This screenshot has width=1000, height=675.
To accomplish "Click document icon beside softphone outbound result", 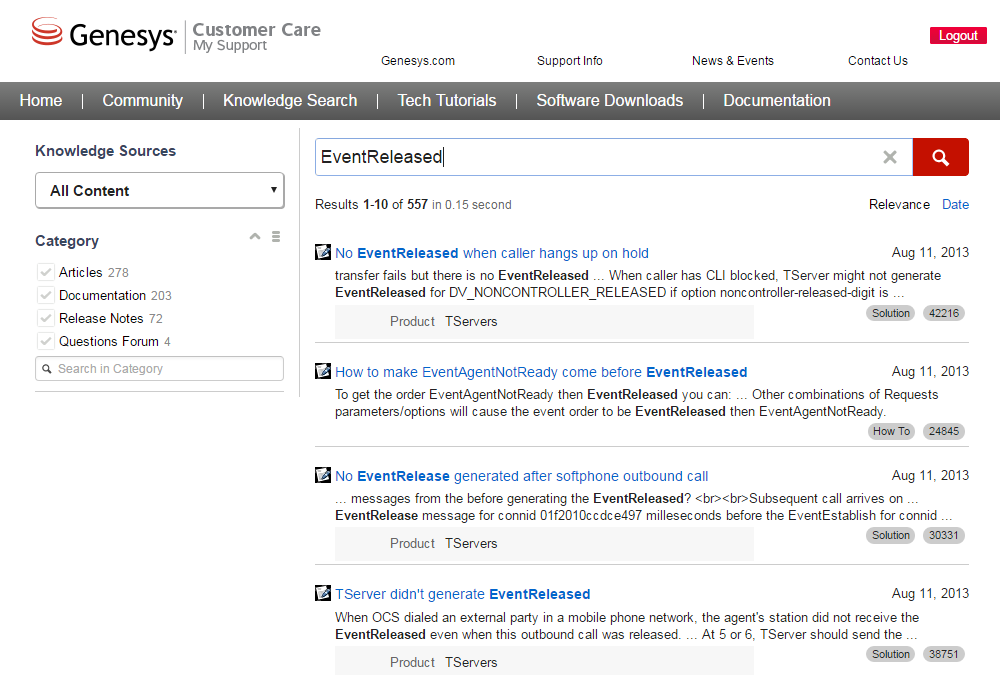I will (x=323, y=475).
